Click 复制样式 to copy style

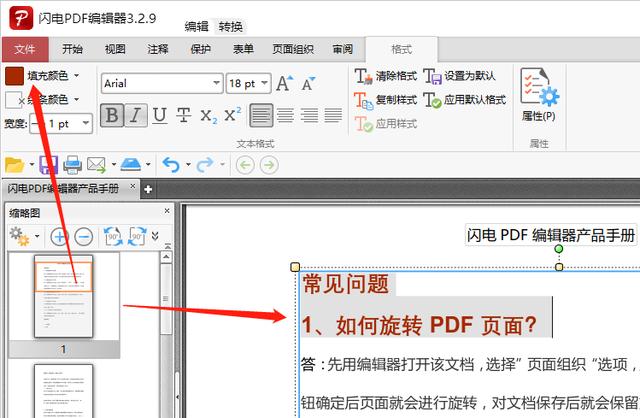(x=385, y=100)
